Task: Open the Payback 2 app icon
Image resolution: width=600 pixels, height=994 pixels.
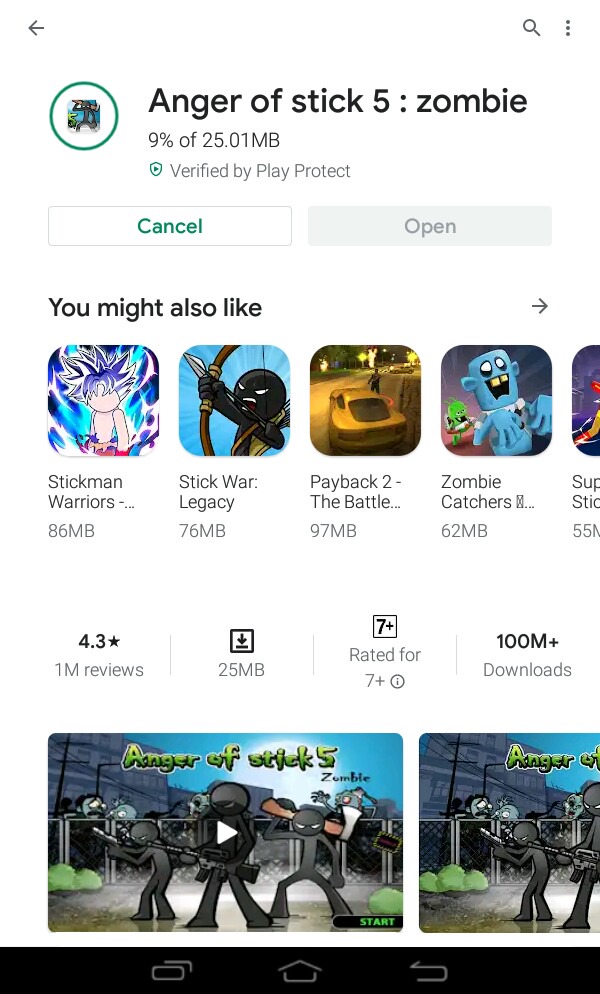Action: coord(365,400)
